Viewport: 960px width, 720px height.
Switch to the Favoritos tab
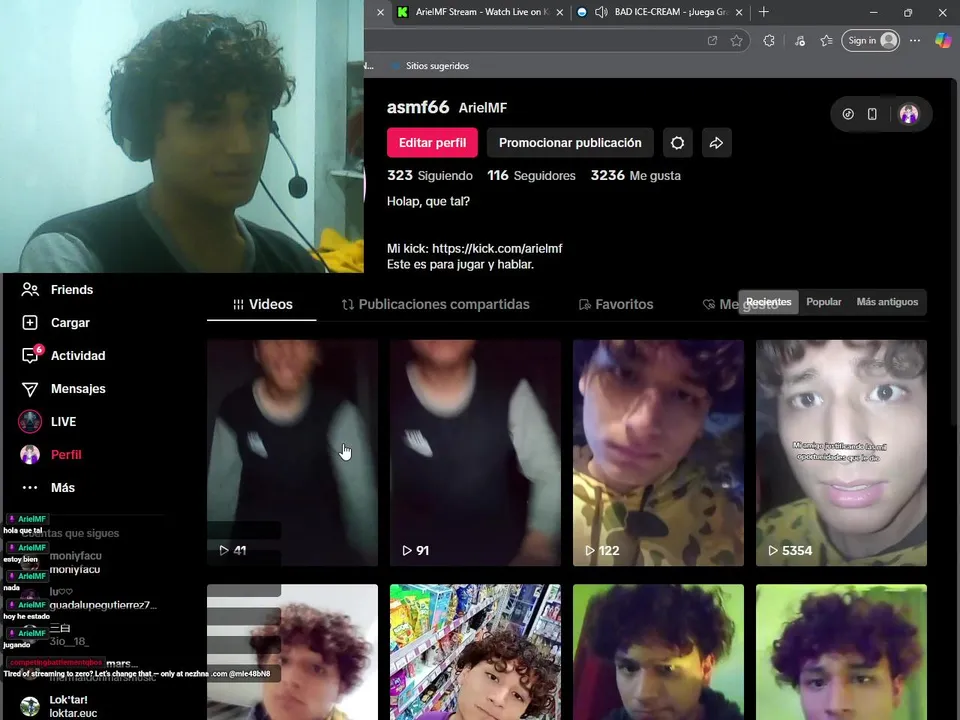tap(616, 304)
